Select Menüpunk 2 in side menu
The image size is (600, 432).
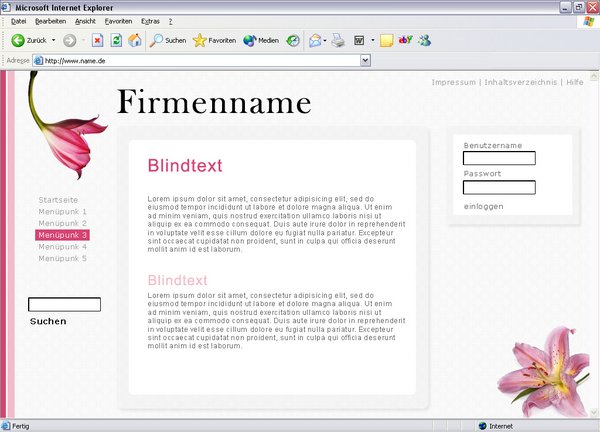(x=62, y=223)
